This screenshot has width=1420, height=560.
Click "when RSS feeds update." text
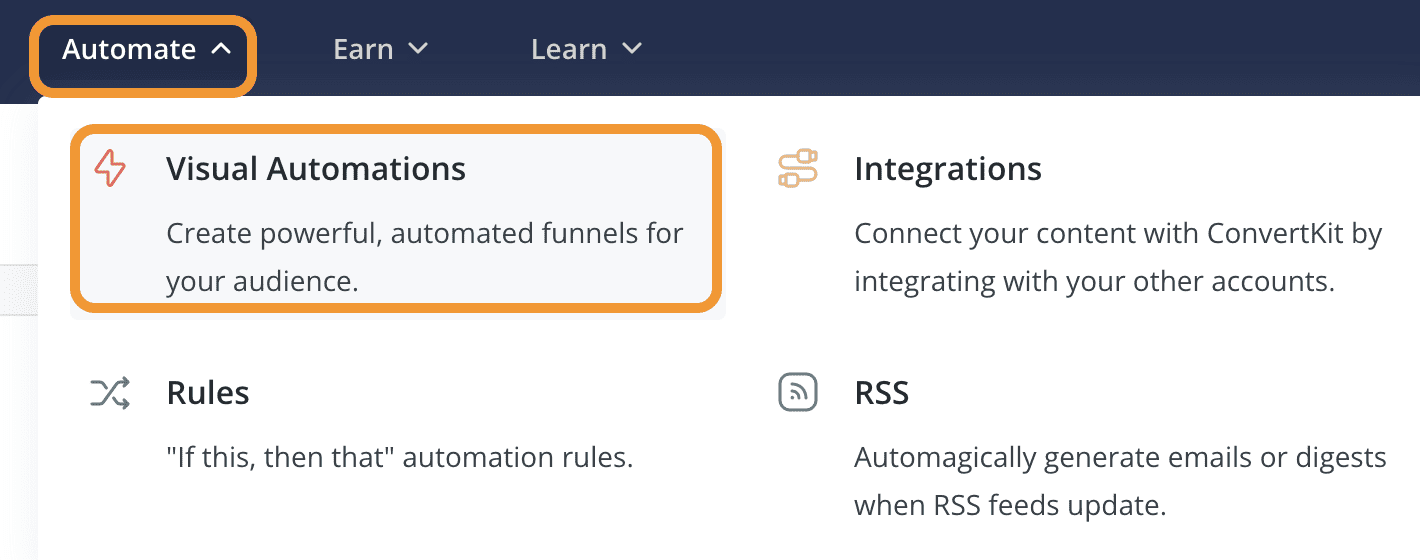(1010, 506)
